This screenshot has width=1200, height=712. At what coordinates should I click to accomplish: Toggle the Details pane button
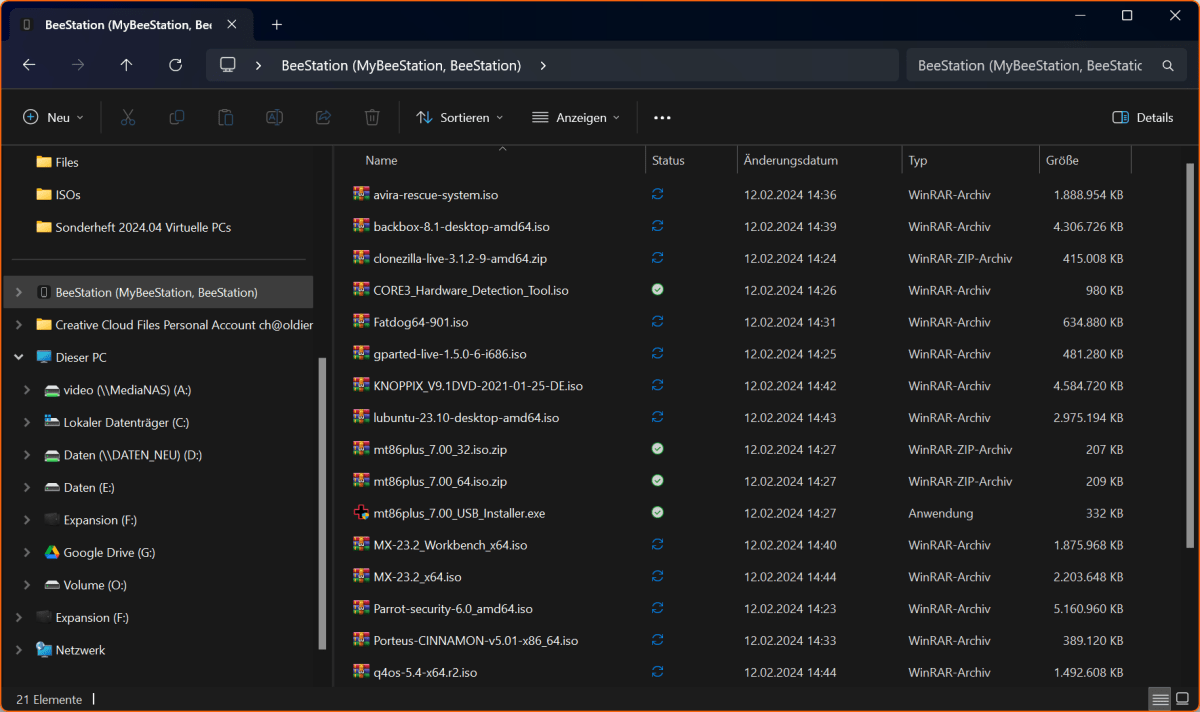[x=1143, y=117]
